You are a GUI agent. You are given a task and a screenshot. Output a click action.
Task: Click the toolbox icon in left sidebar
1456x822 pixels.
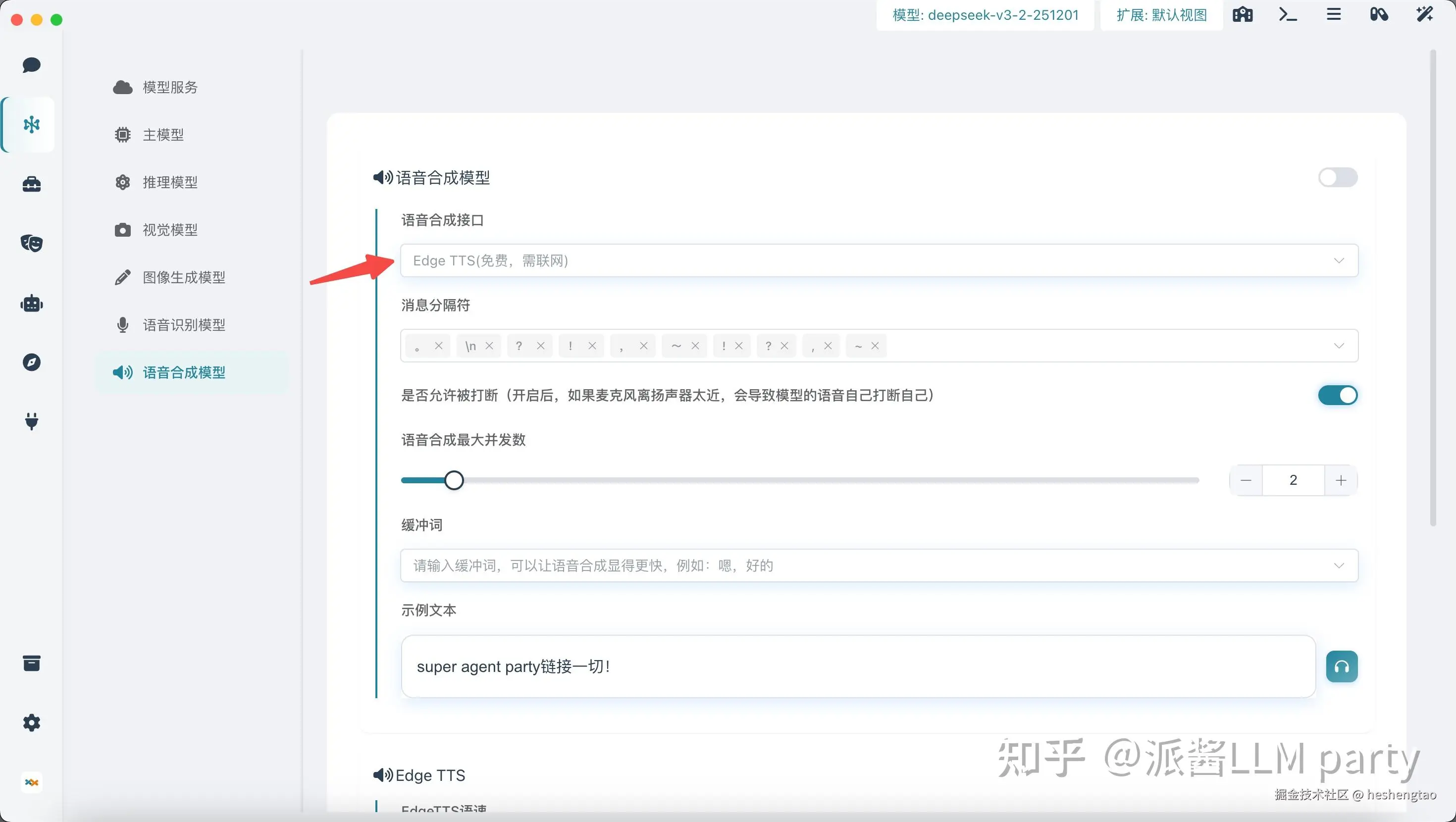point(32,184)
